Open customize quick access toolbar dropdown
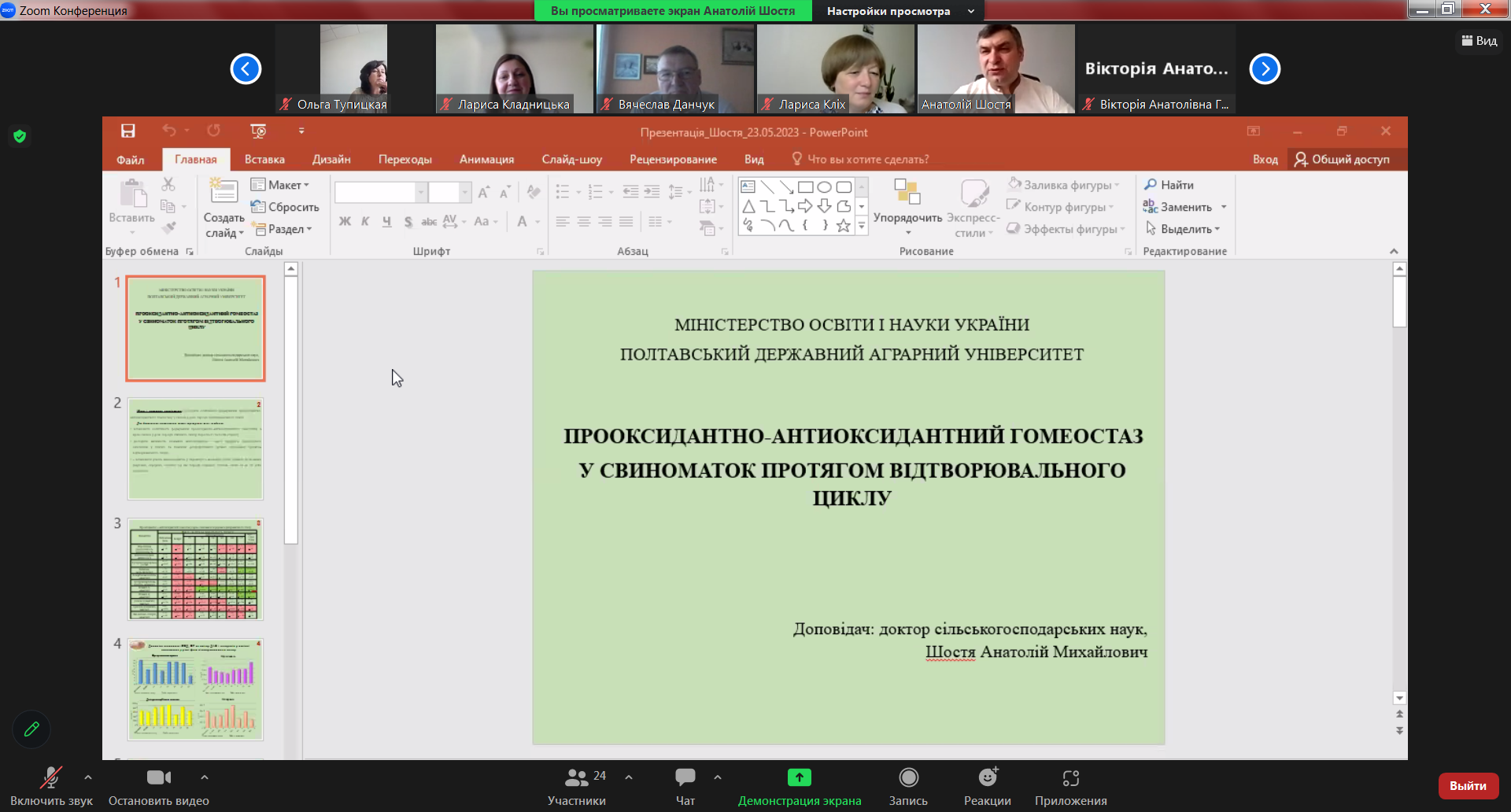 point(301,131)
